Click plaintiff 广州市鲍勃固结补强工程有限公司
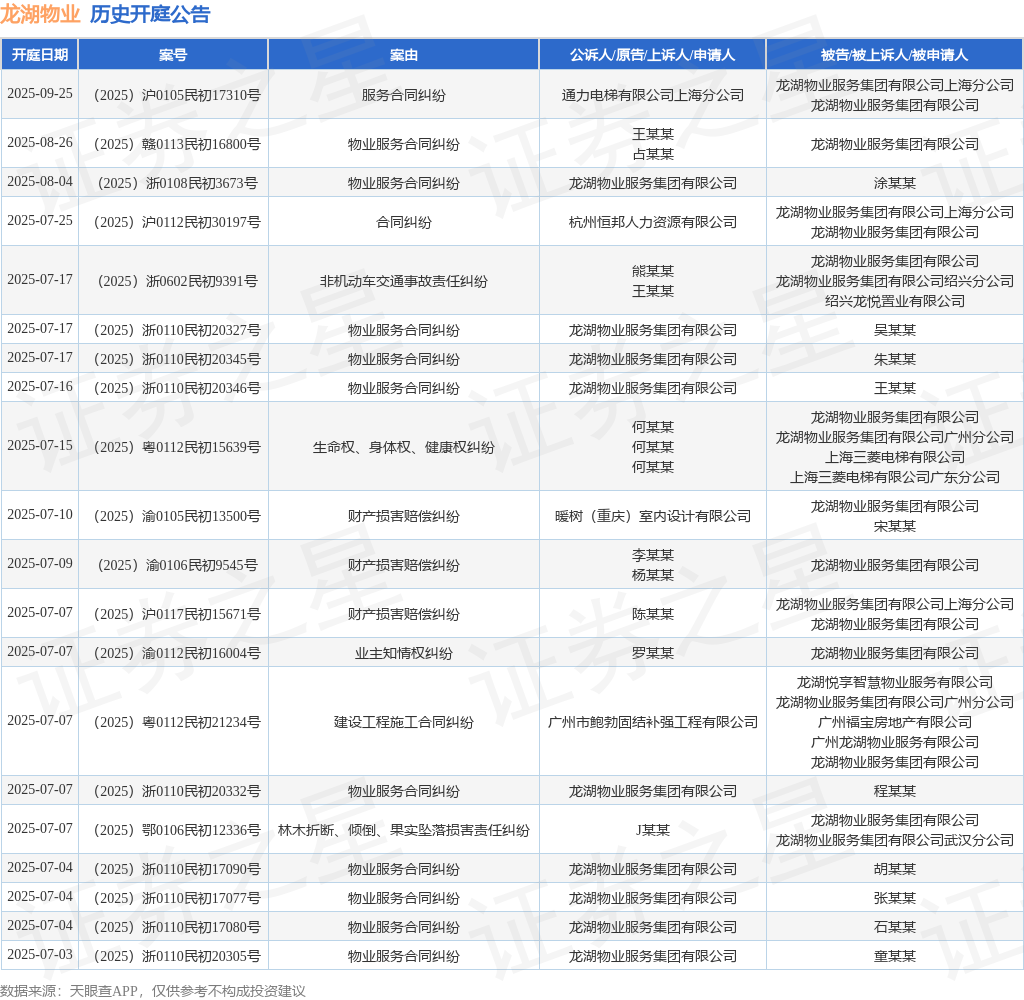 tap(652, 722)
